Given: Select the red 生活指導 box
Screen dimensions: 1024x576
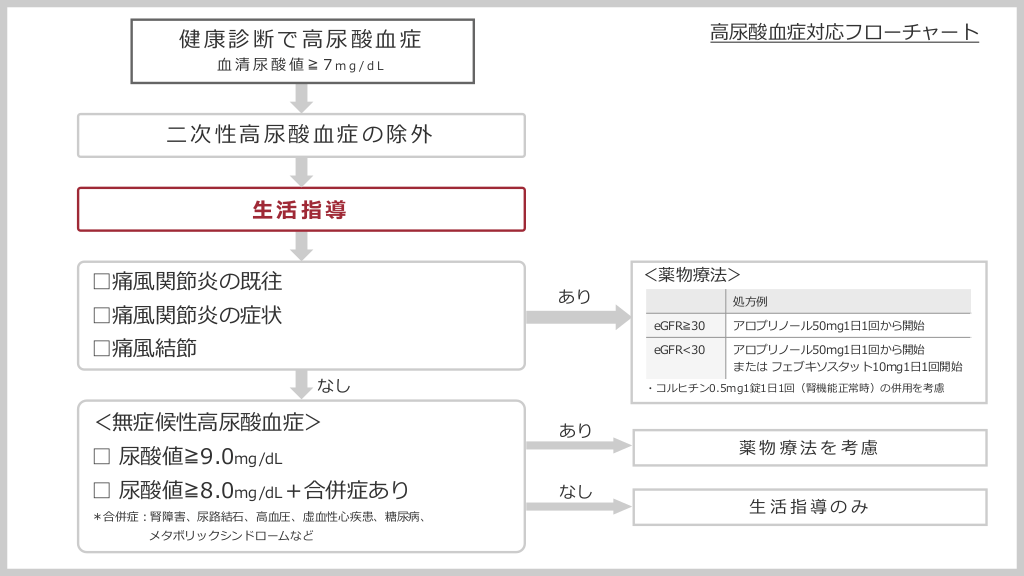Looking at the screenshot, I should coord(301,209).
